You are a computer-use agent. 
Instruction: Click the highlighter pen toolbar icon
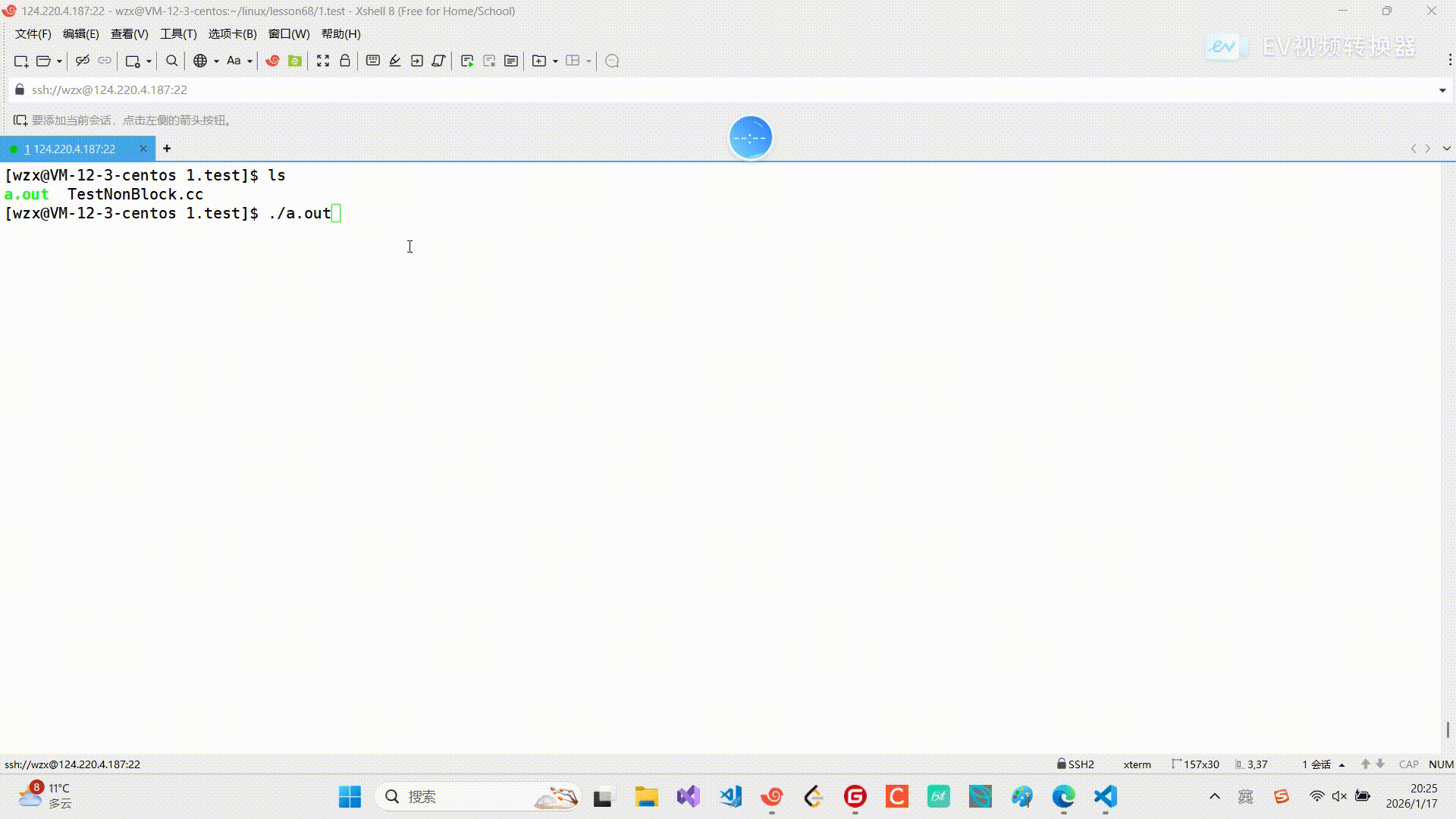(395, 61)
